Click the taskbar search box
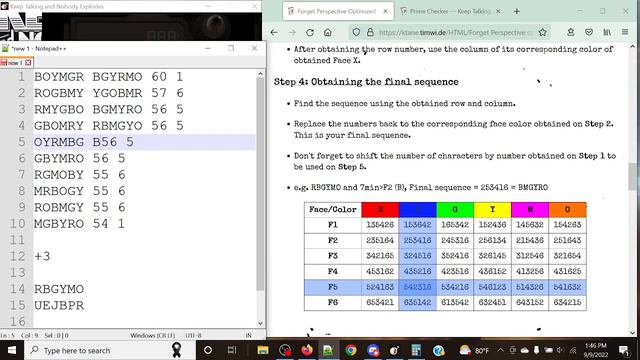The width and height of the screenshot is (640, 360). pos(110,350)
